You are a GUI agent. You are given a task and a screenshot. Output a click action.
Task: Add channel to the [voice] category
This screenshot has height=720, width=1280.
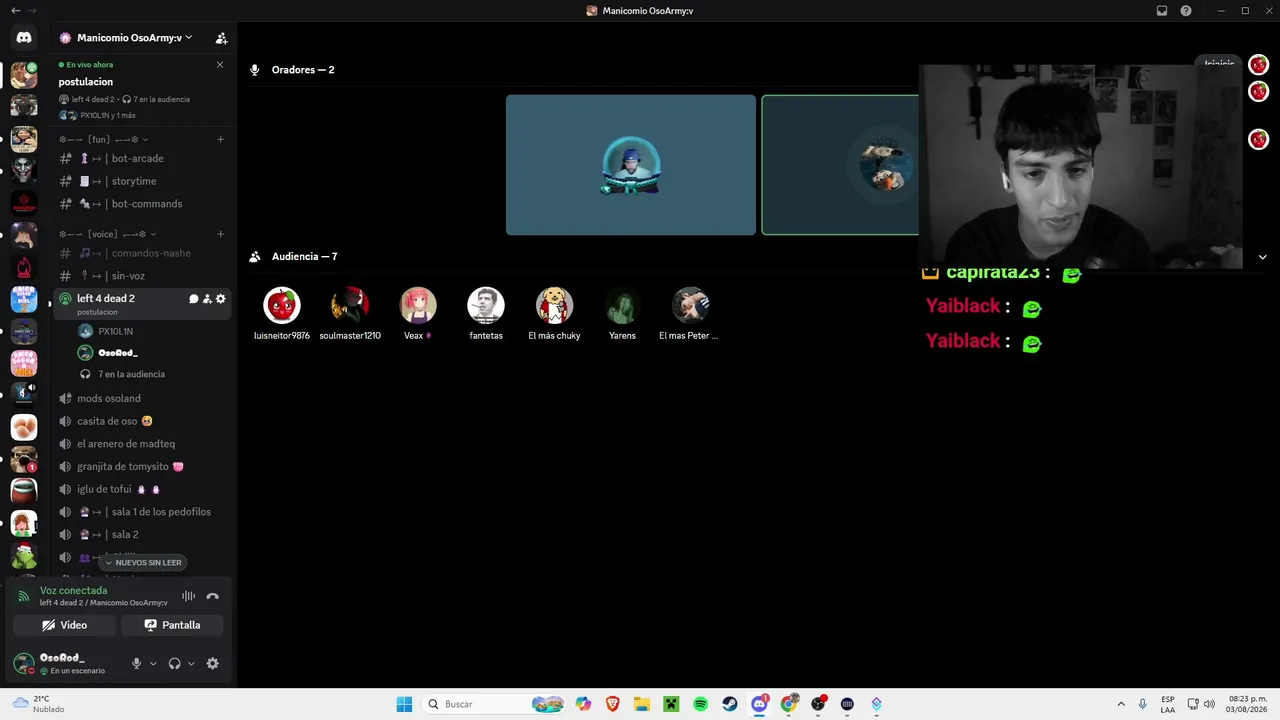[221, 234]
